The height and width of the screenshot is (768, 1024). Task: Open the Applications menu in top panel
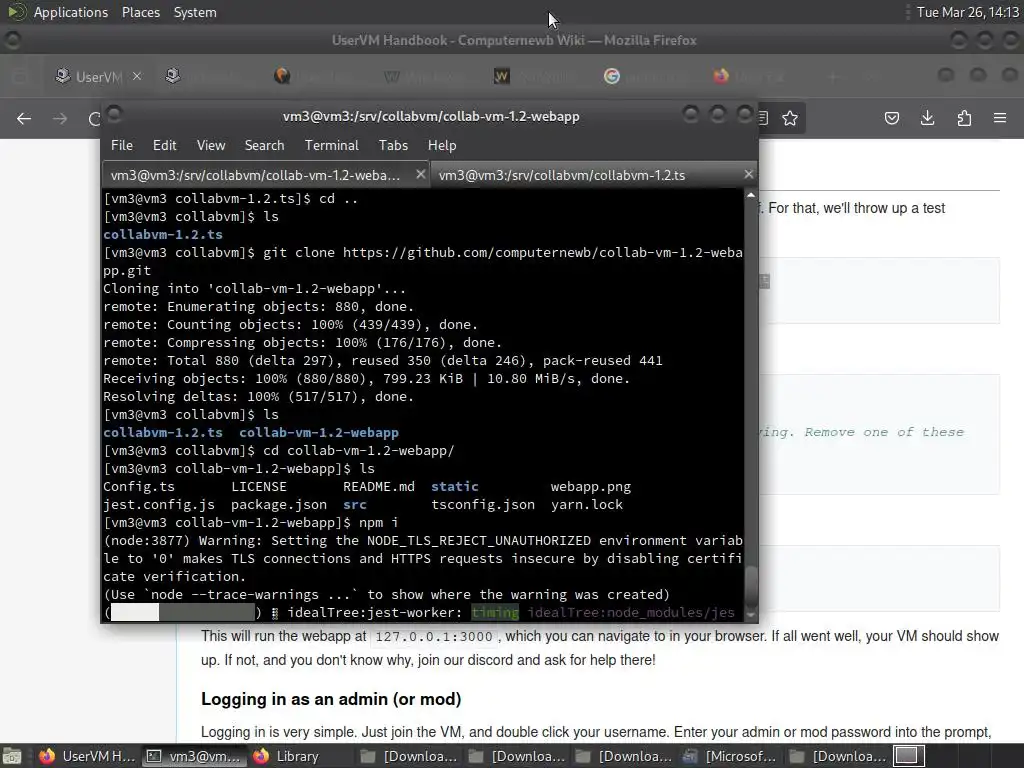pyautogui.click(x=71, y=12)
